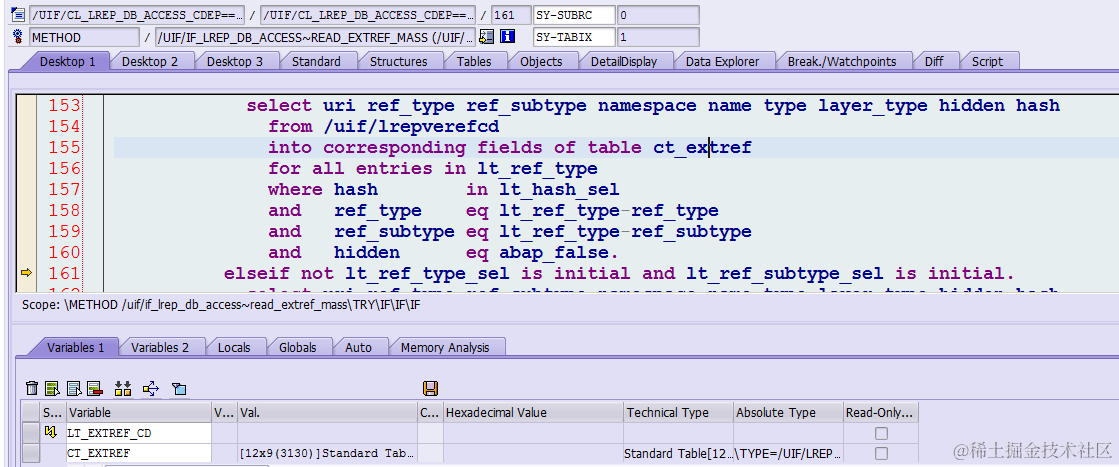This screenshot has width=1119, height=467.
Task: Click the Val. column header
Action: [x=327, y=413]
